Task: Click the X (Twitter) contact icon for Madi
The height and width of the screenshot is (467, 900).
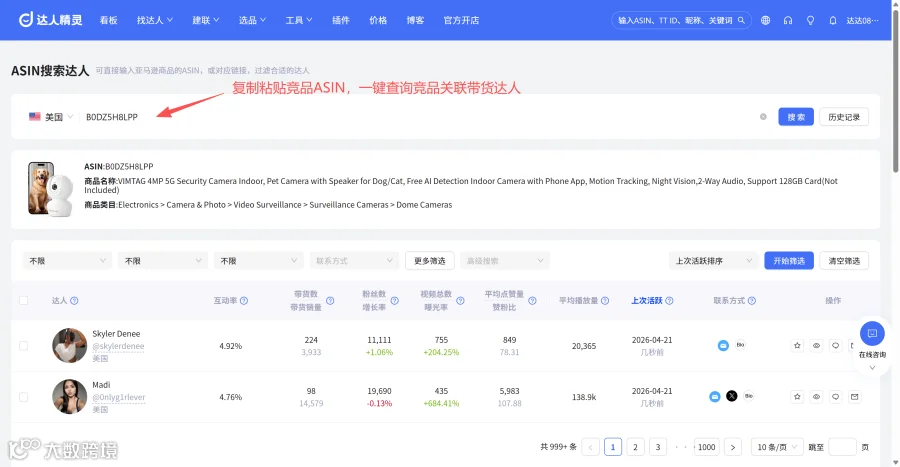Action: (731, 396)
